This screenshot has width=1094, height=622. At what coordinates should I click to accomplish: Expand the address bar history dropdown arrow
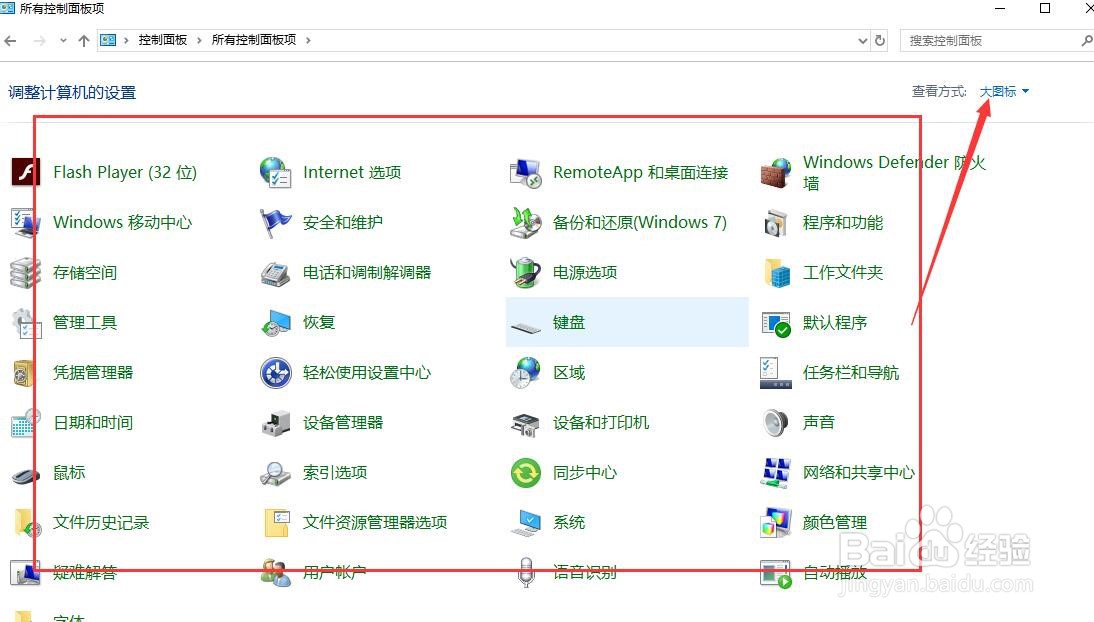click(863, 40)
